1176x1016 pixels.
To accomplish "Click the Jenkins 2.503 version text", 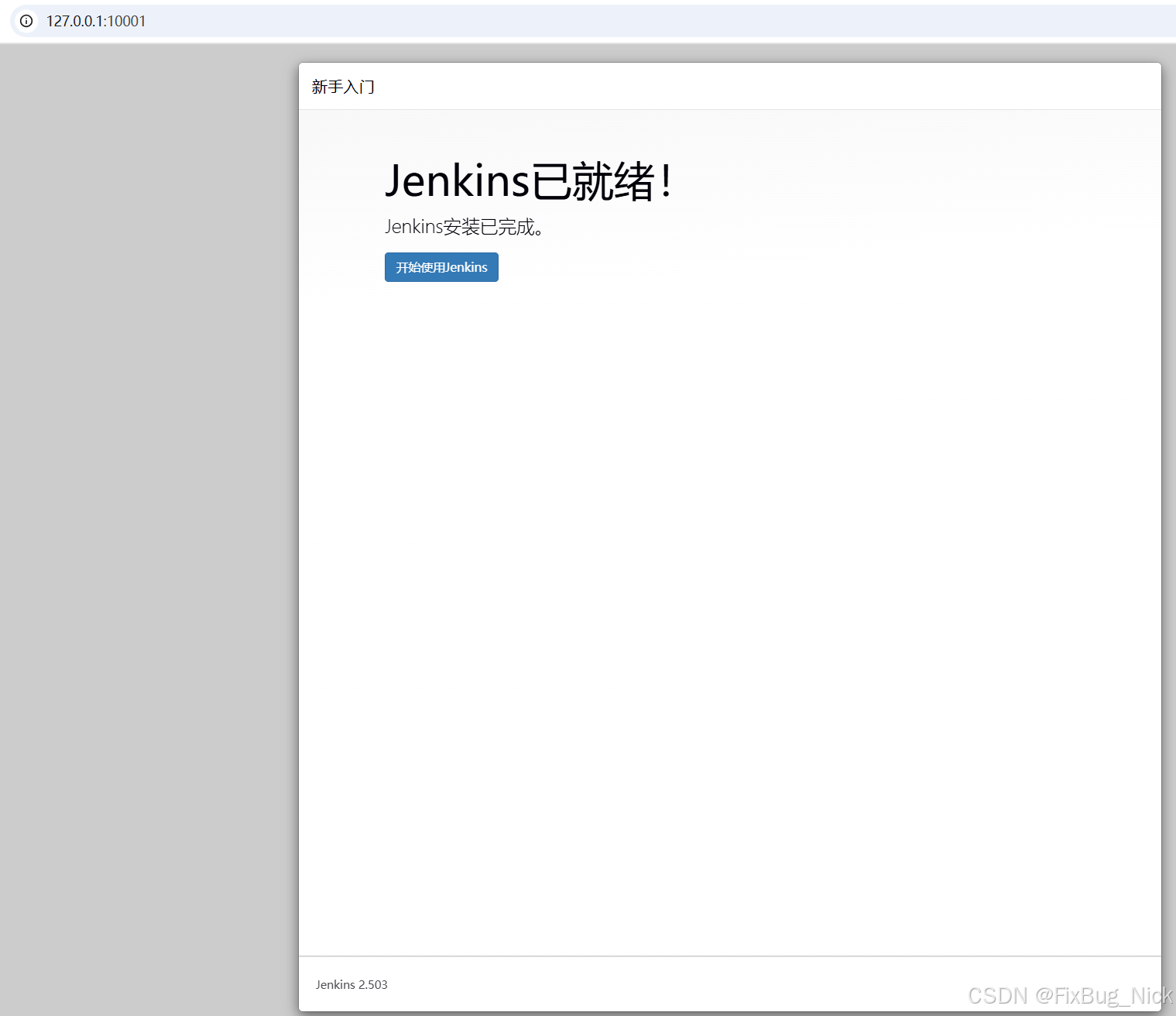I will 351,984.
